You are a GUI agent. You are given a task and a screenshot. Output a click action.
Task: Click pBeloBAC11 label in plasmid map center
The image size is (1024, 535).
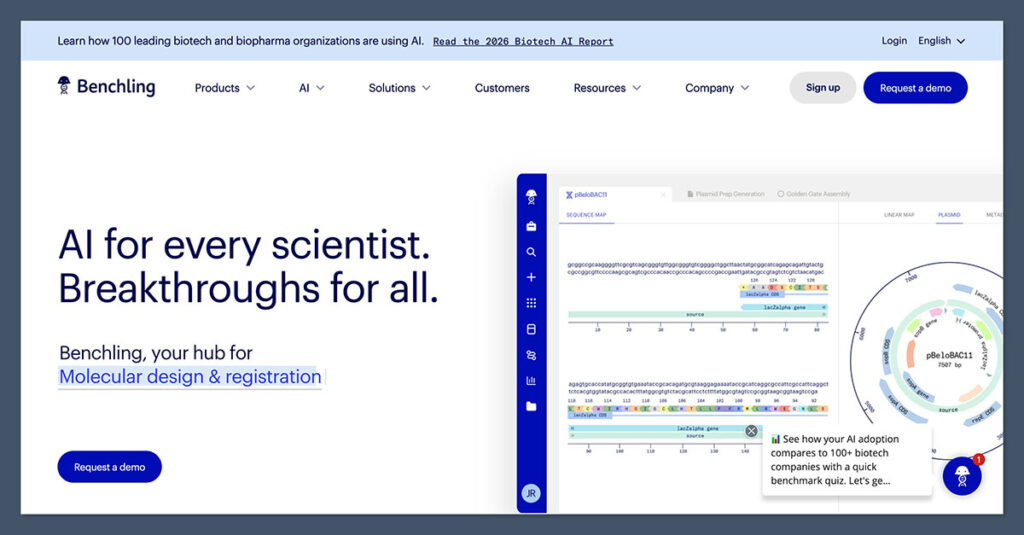(949, 355)
